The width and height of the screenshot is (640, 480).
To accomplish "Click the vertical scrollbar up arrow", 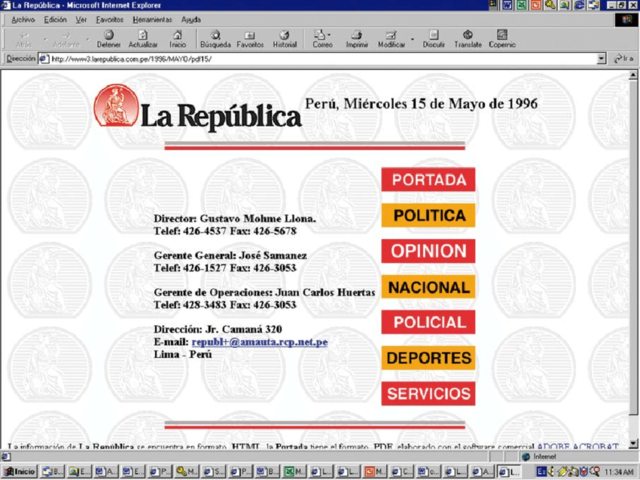I will pyautogui.click(x=633, y=75).
